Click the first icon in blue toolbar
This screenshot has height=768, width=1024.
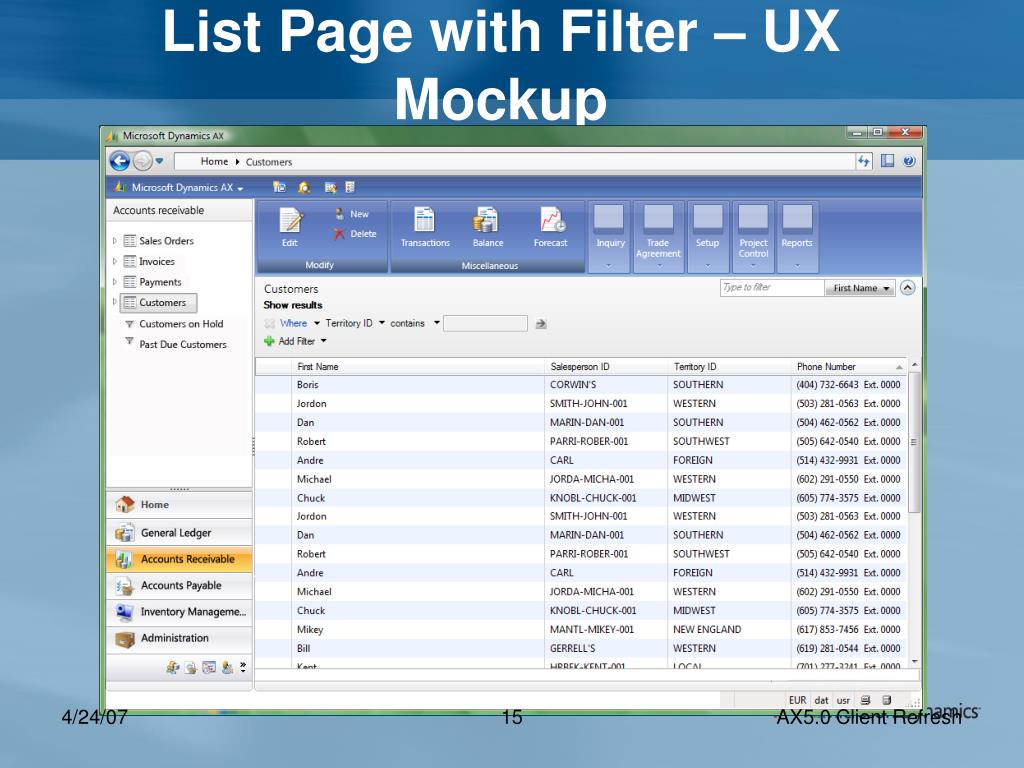point(280,187)
